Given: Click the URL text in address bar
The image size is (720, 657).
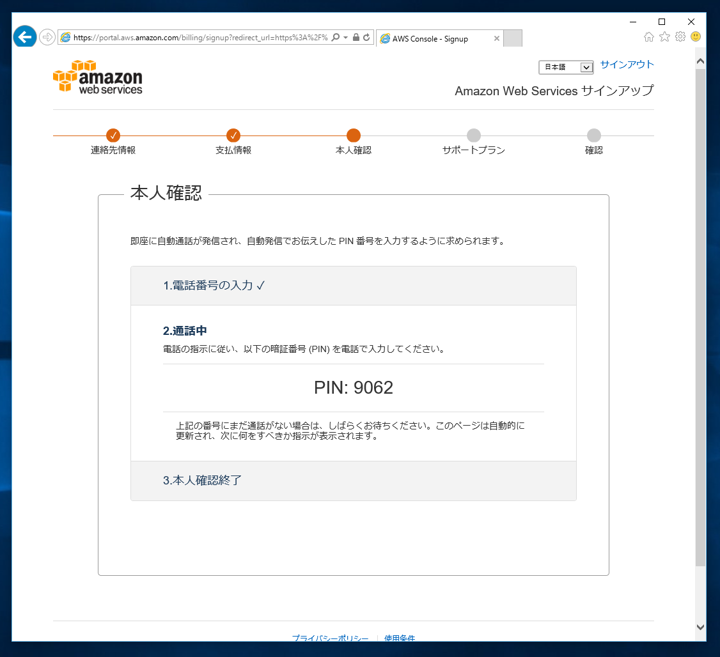Looking at the screenshot, I should pos(201,38).
